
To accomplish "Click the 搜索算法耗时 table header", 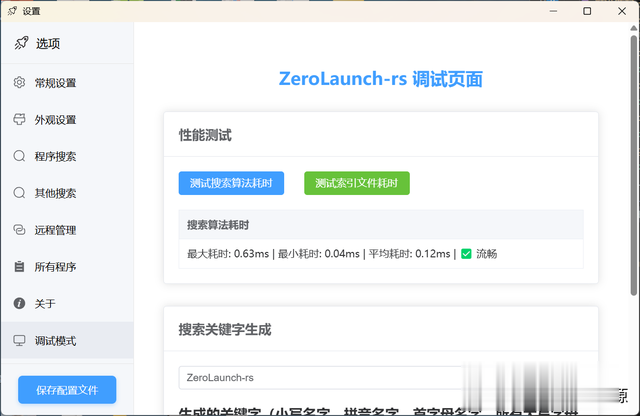I will click(381, 225).
